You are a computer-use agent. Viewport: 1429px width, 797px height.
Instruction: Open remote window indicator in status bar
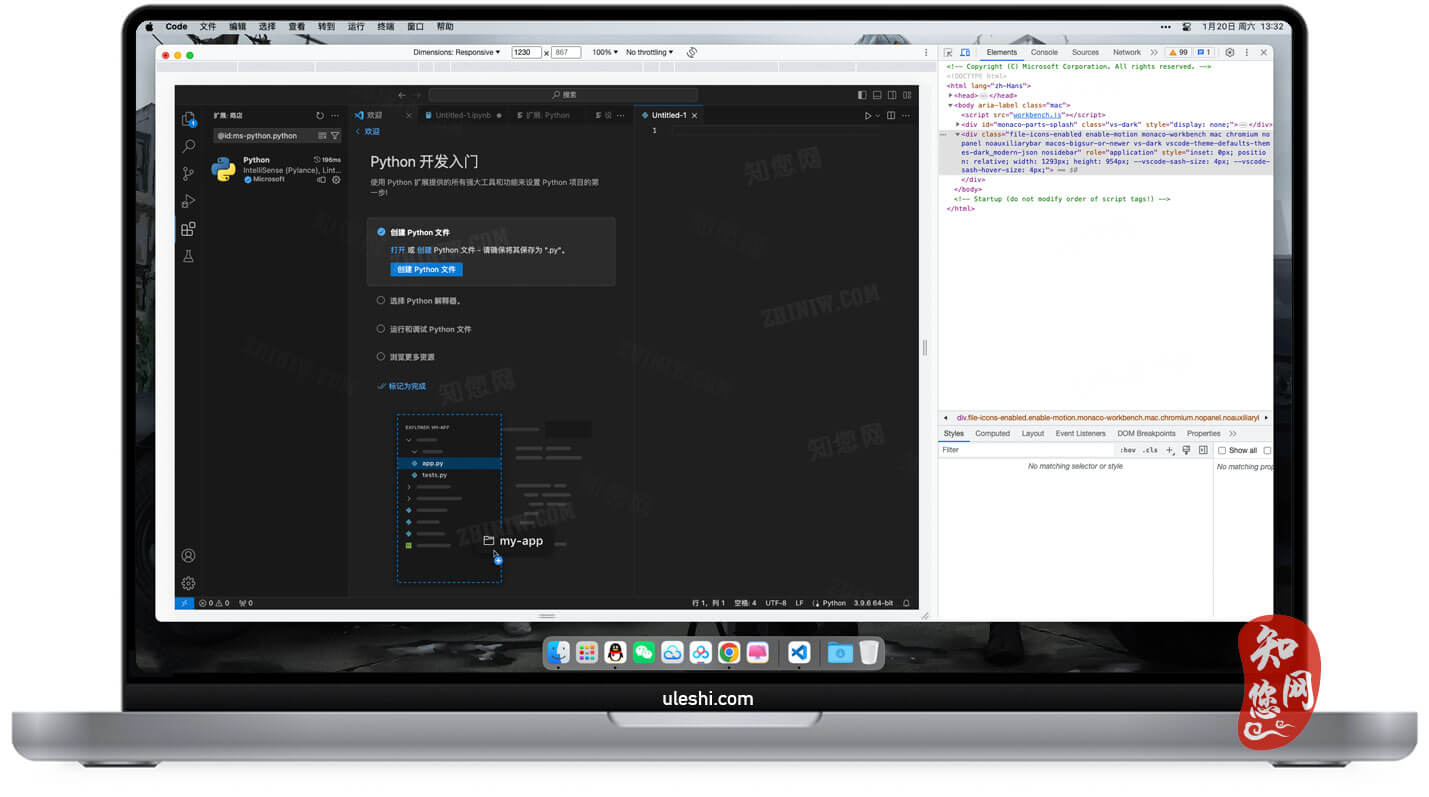tap(184, 603)
